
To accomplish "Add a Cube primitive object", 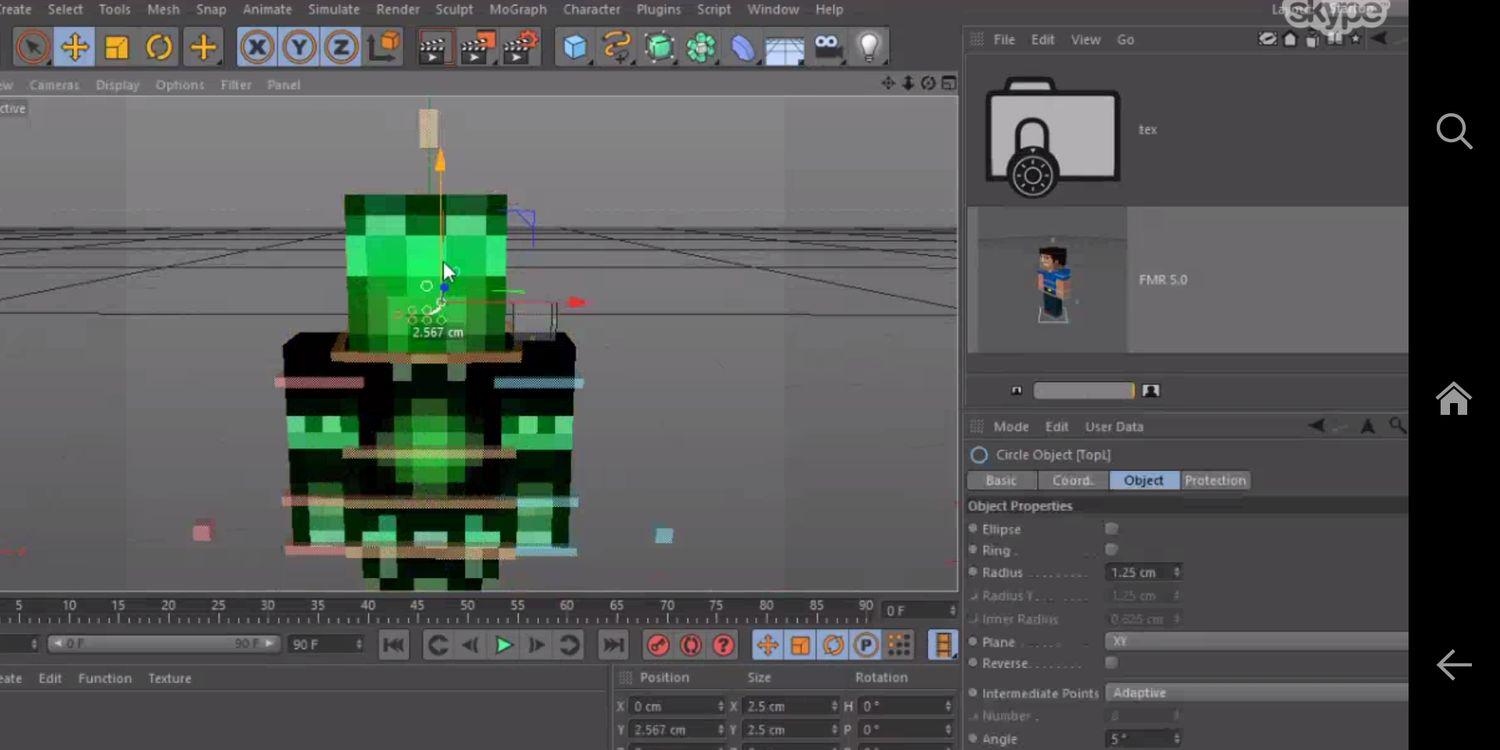I will point(575,47).
